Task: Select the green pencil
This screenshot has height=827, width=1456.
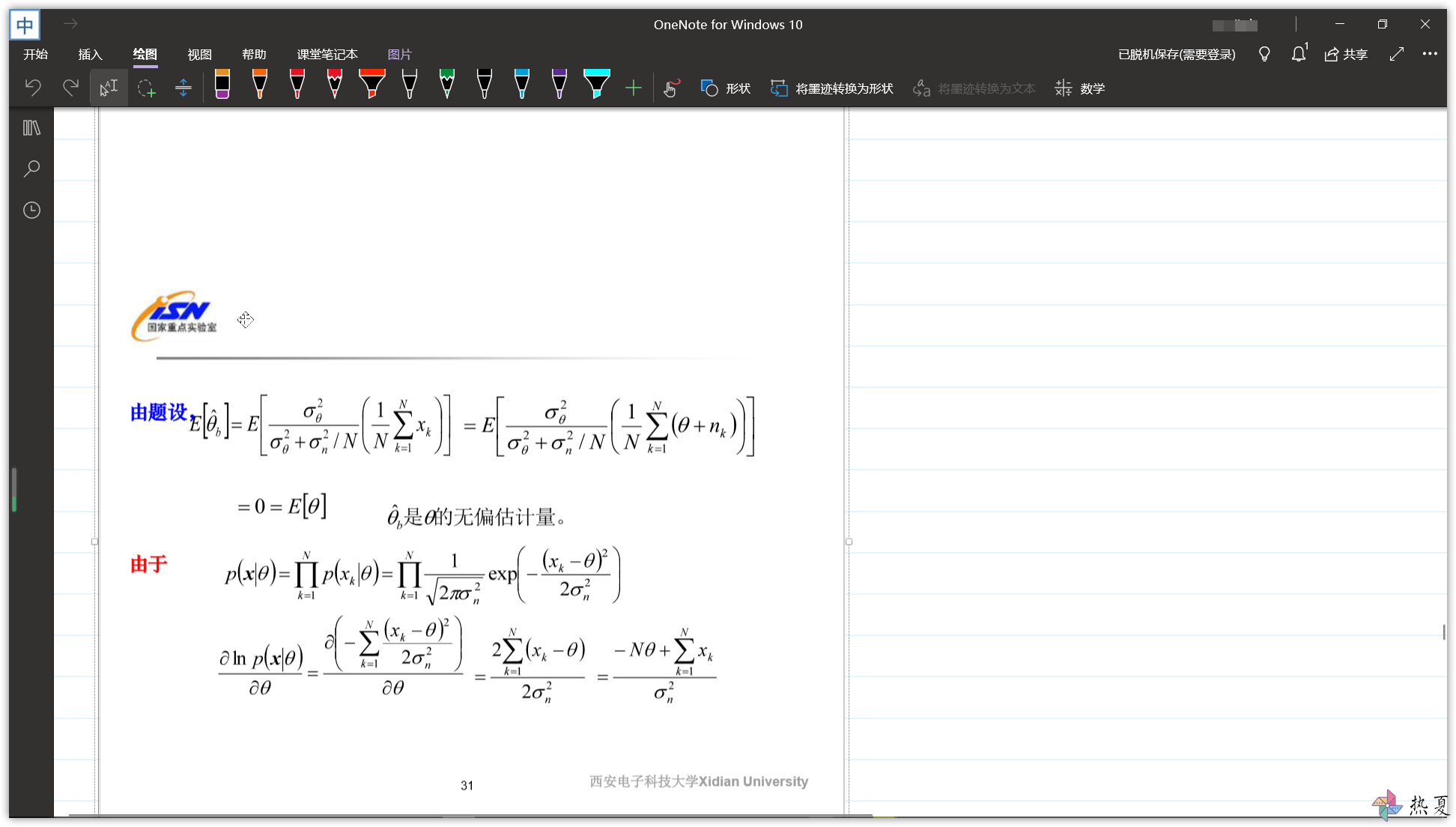Action: 447,84
